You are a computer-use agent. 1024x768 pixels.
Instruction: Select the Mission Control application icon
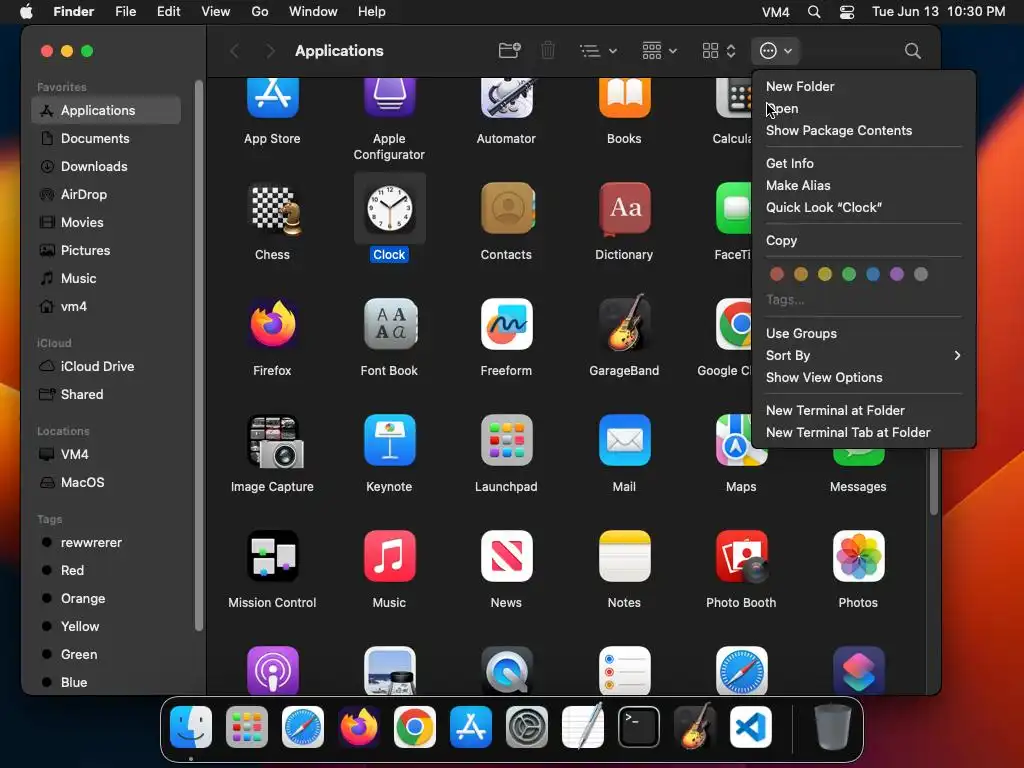pos(272,556)
